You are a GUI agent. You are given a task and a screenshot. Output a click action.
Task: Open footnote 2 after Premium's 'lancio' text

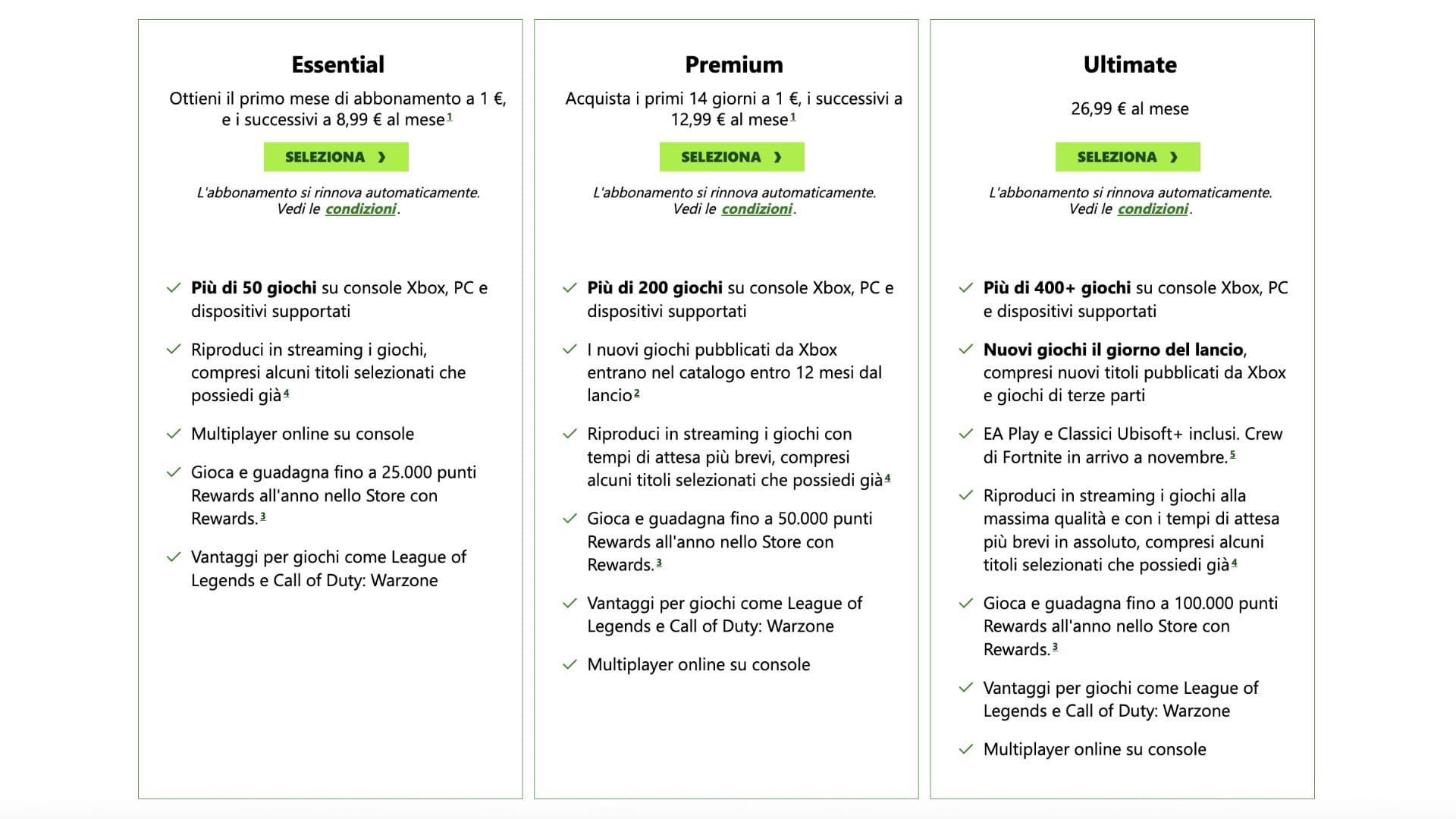point(637,393)
